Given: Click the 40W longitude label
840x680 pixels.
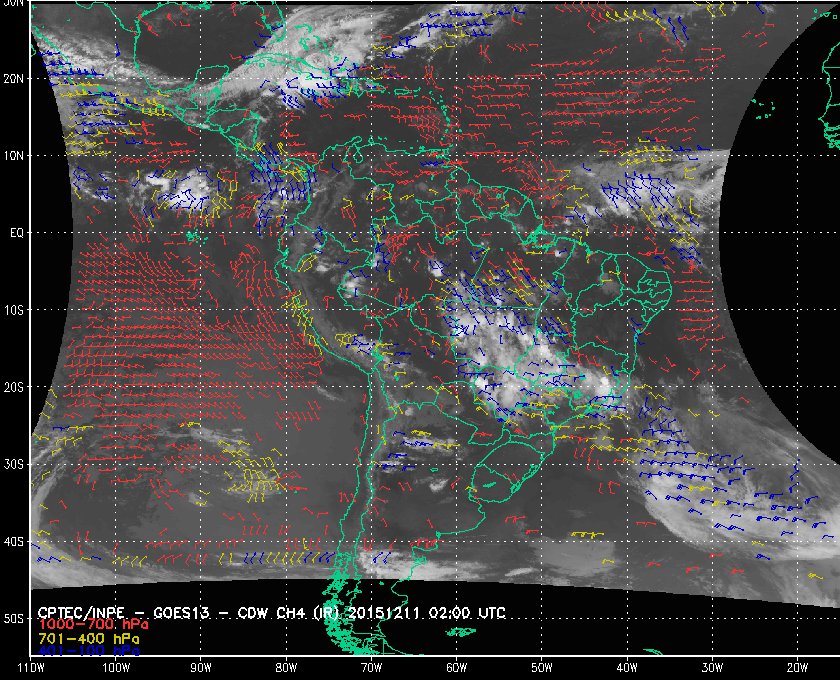Looking at the screenshot, I should click(x=627, y=668).
